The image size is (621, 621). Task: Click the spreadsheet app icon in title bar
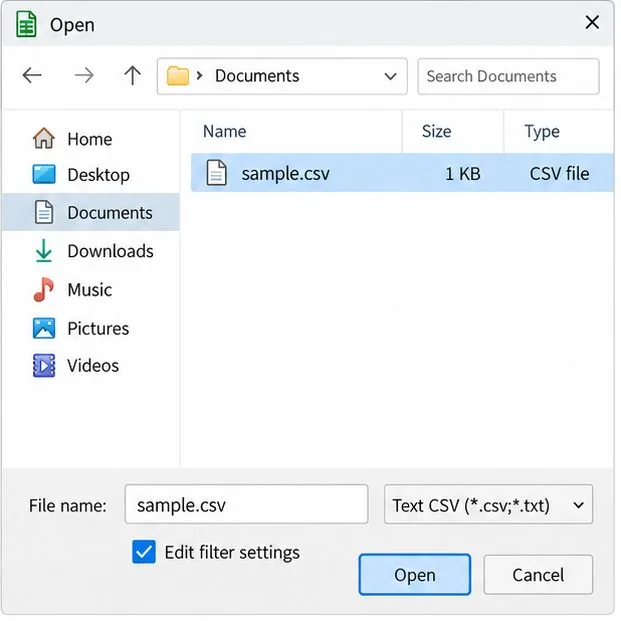coord(26,25)
